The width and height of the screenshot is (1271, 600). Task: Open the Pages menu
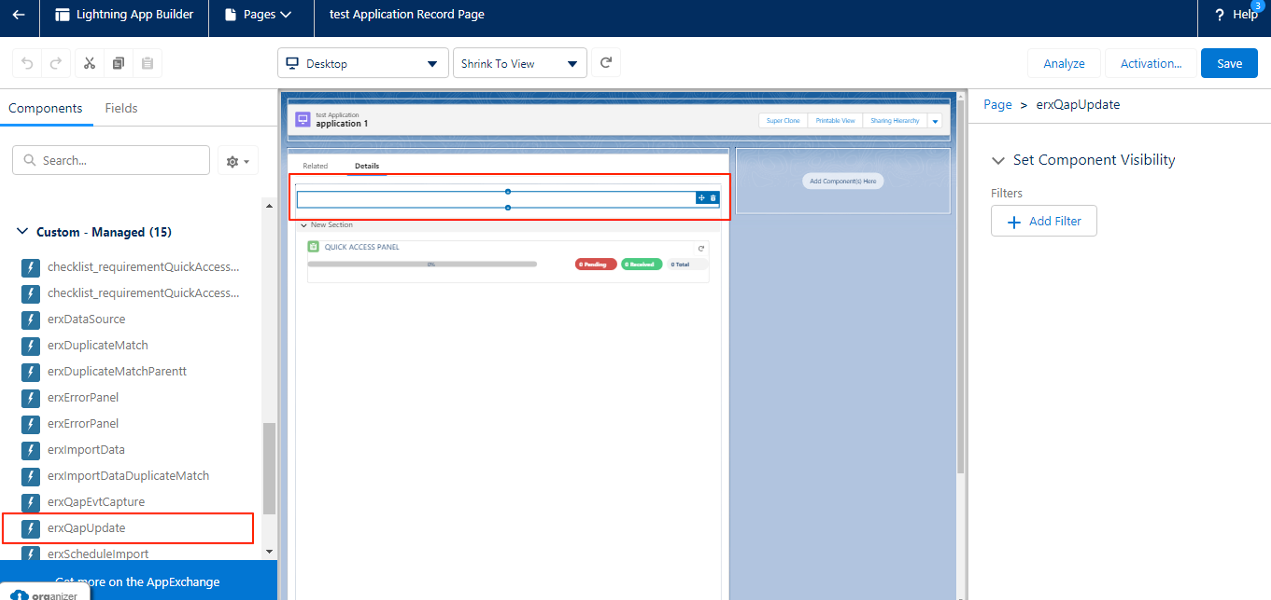pyautogui.click(x=258, y=15)
